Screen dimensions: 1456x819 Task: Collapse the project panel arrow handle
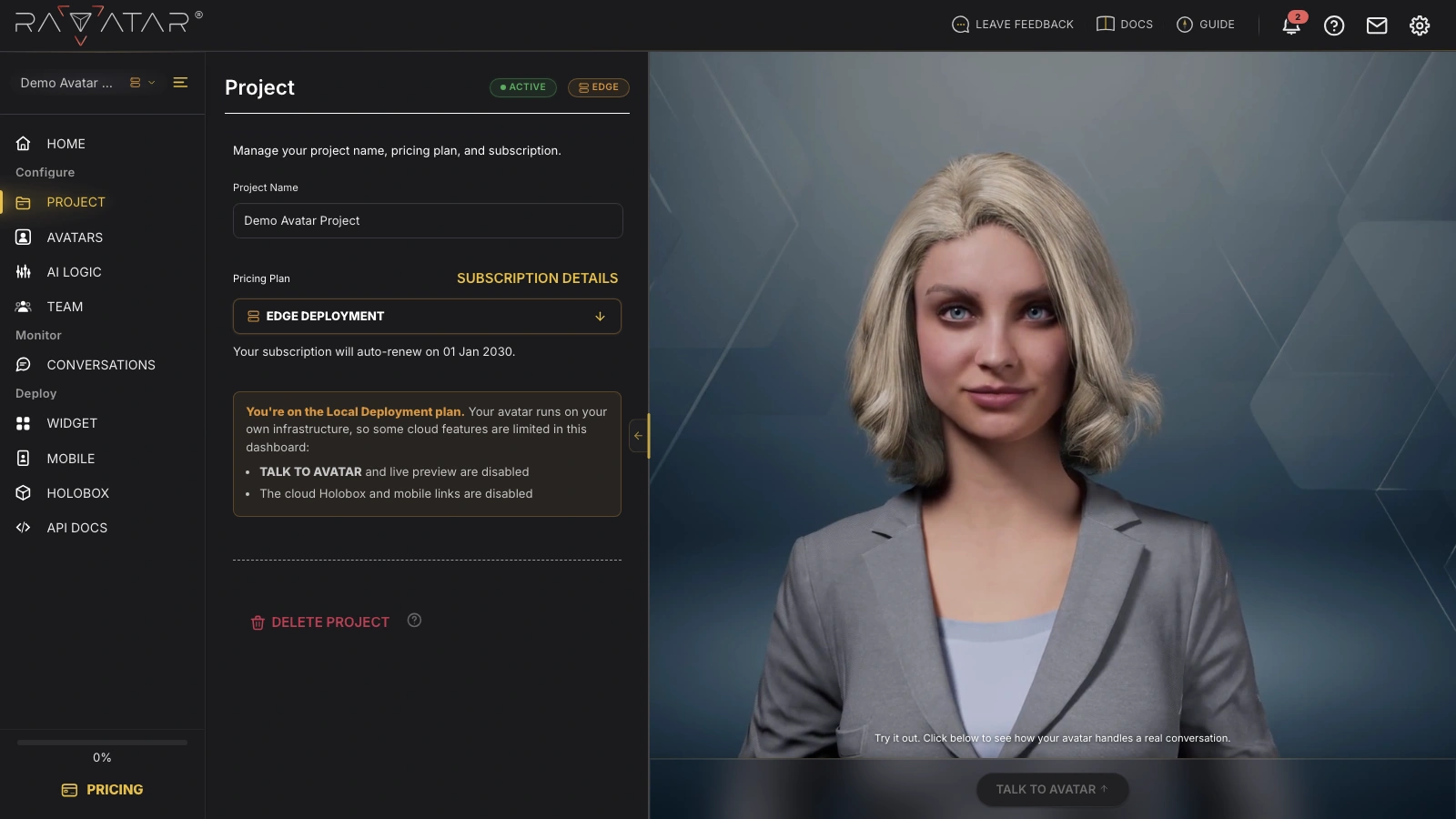pos(638,436)
